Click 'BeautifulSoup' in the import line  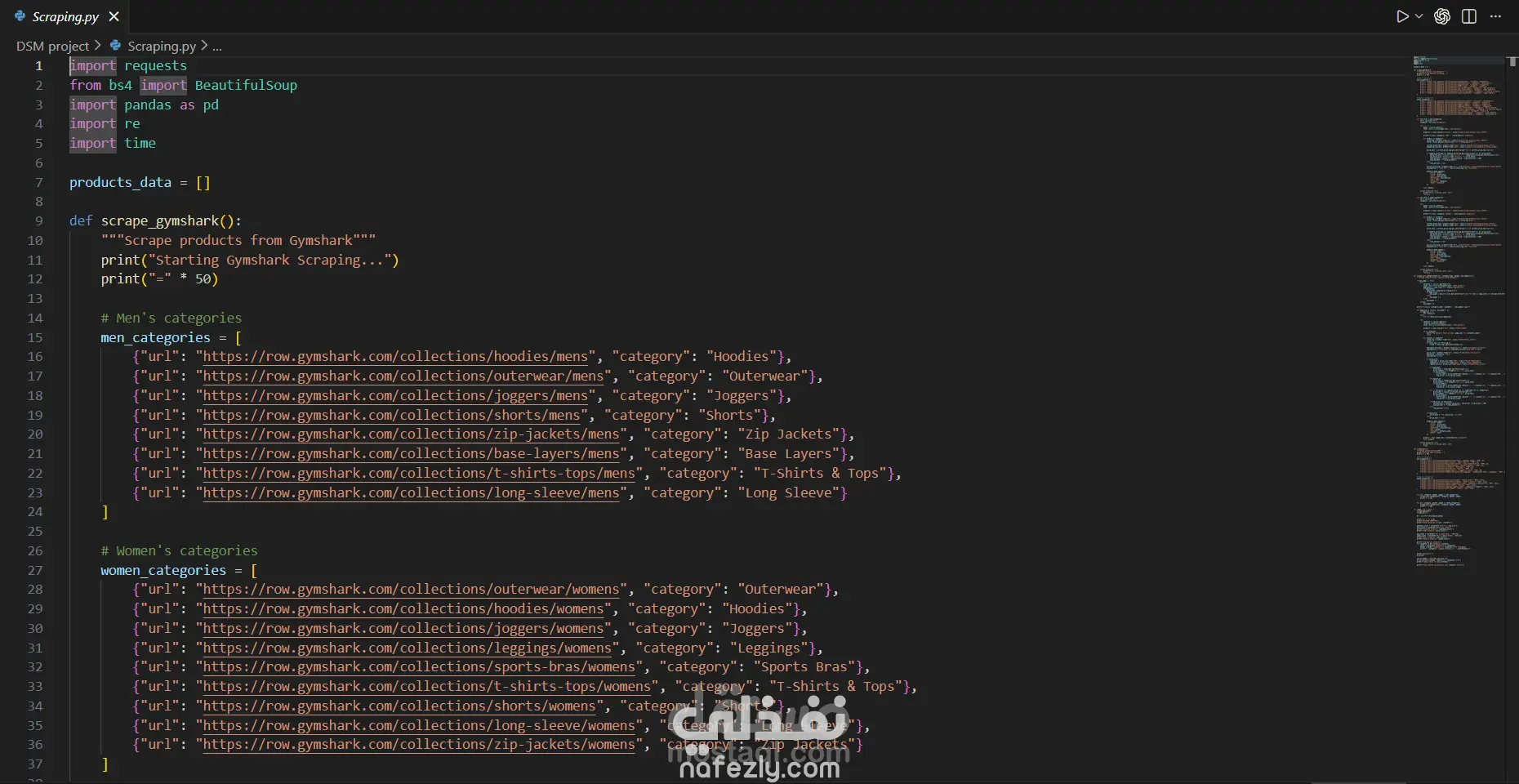246,86
